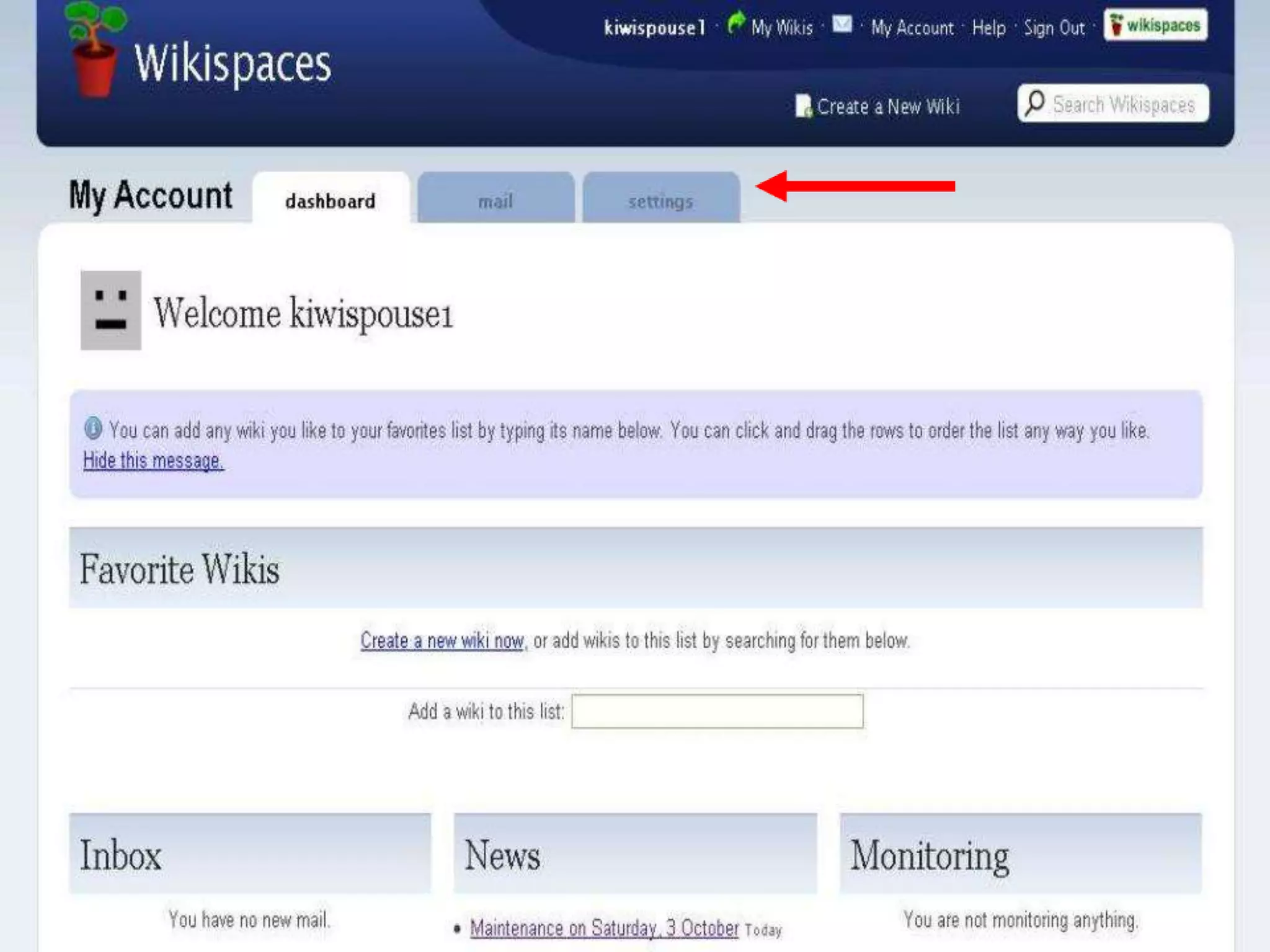
Task: Click the wikispaces badge in top right
Action: pyautogui.click(x=1155, y=25)
